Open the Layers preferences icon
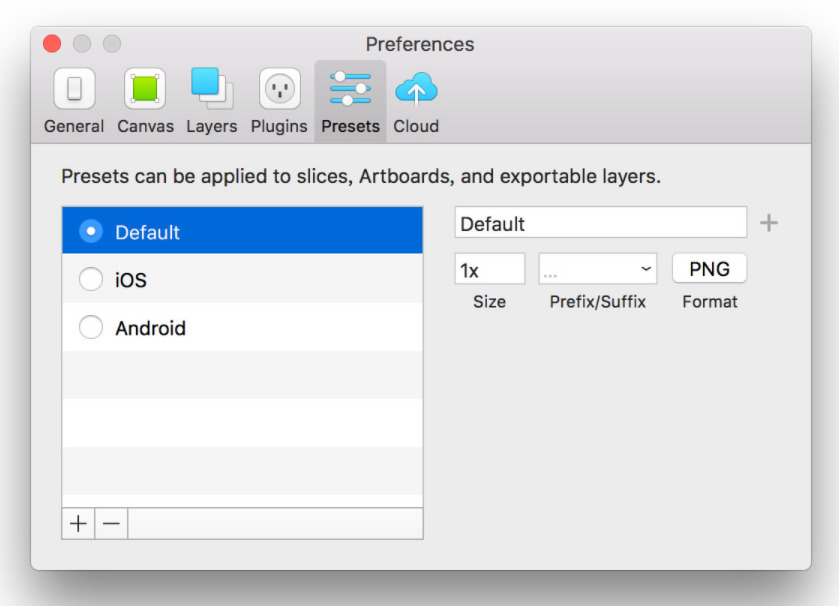 tap(212, 88)
